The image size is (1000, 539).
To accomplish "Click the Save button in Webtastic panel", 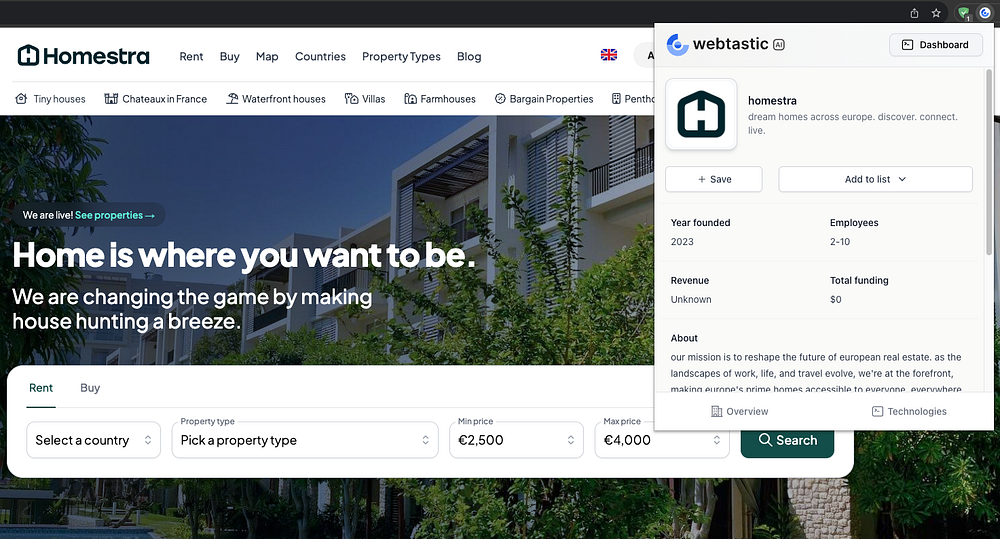I will point(714,179).
